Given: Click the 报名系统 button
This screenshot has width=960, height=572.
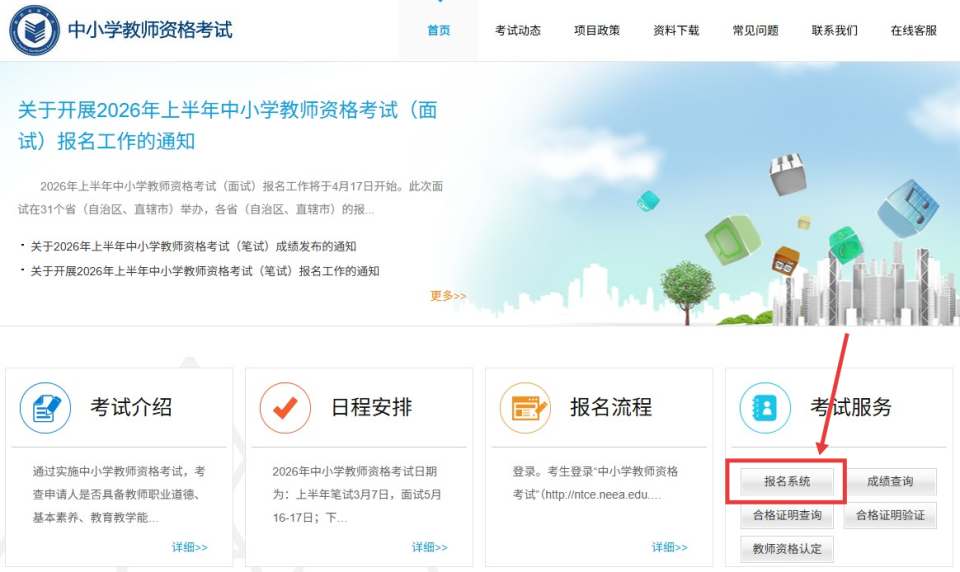Looking at the screenshot, I should (787, 481).
